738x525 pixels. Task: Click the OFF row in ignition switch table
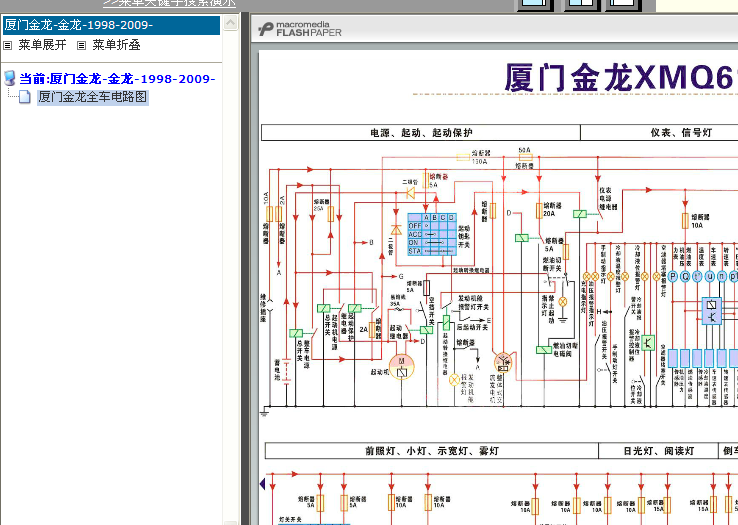pyautogui.click(x=432, y=226)
